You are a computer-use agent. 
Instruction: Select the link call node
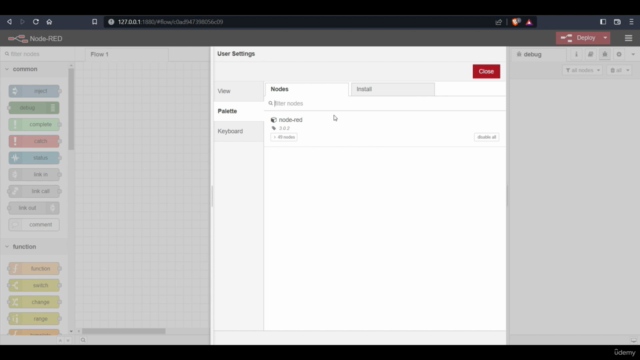34,191
